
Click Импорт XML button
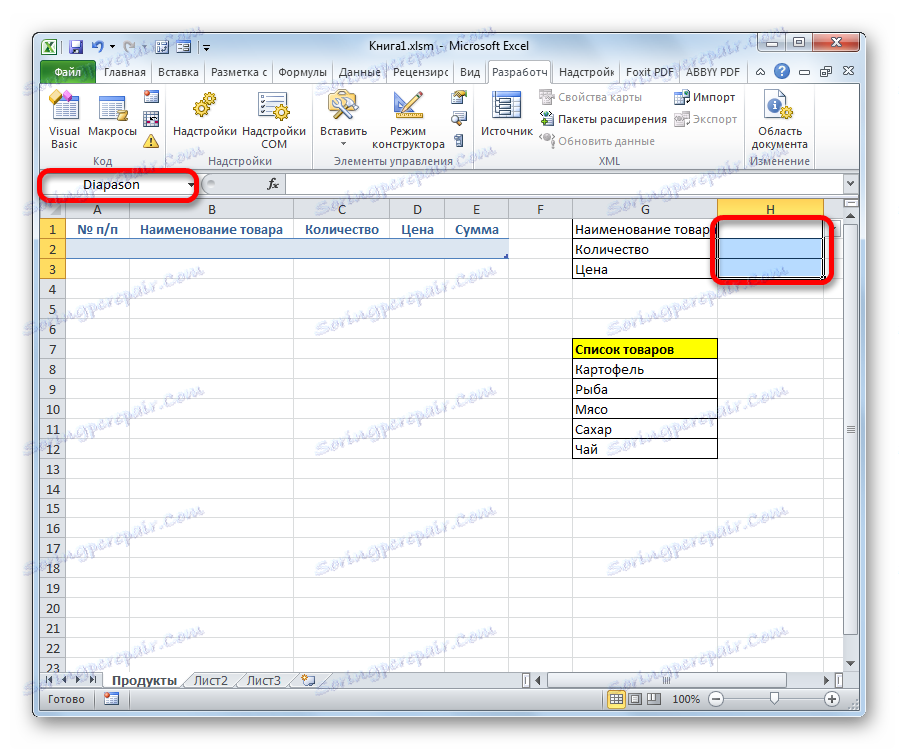[x=705, y=97]
